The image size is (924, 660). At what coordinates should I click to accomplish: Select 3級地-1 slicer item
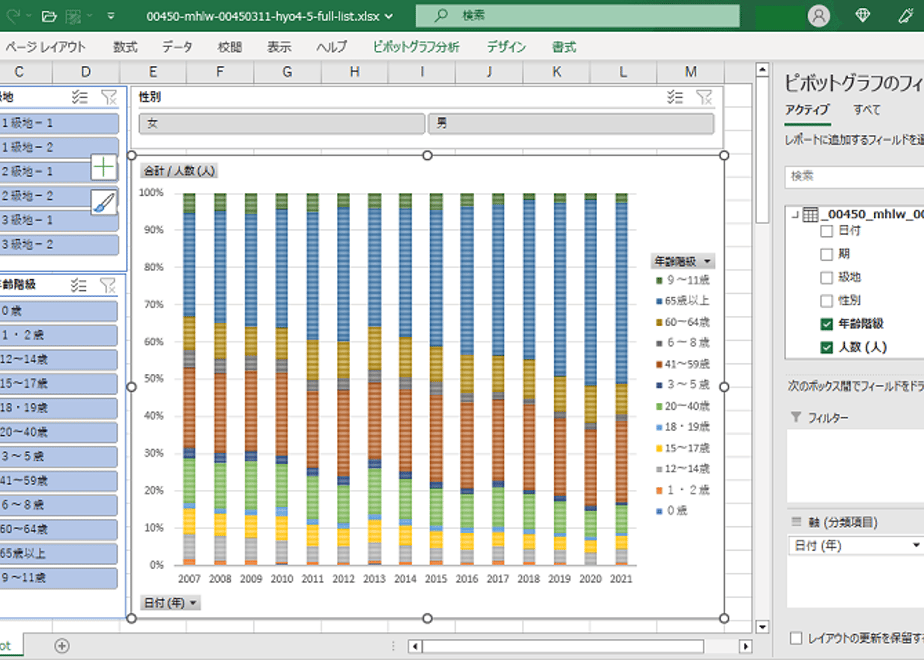pos(58,220)
